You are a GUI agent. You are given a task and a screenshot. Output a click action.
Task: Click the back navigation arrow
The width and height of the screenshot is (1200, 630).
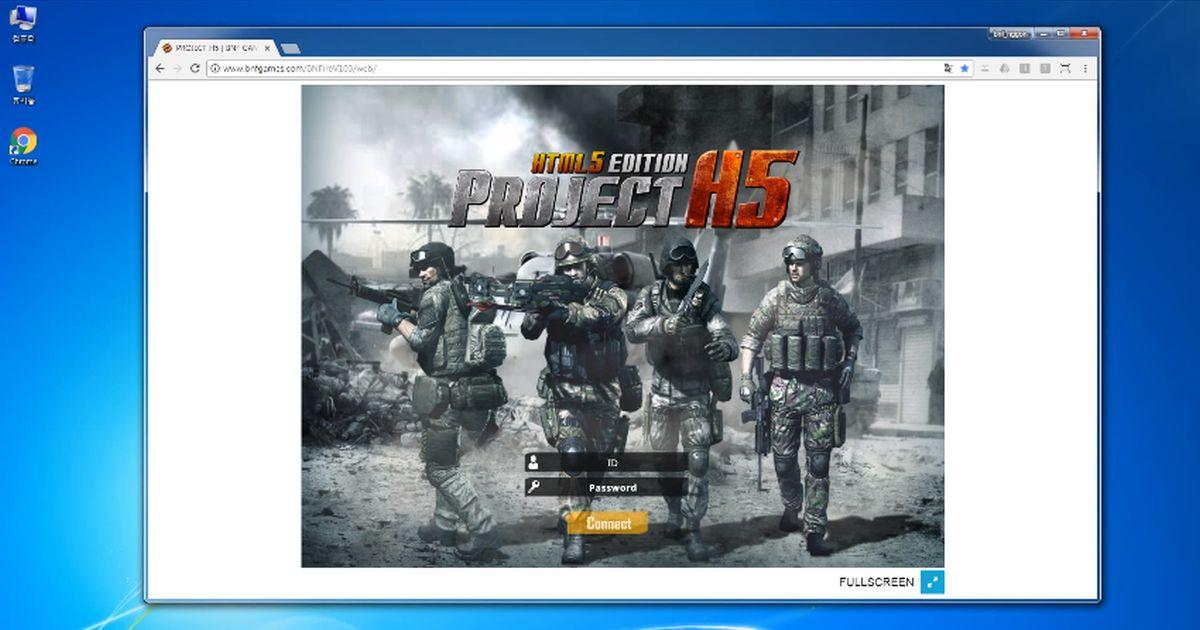click(x=160, y=68)
